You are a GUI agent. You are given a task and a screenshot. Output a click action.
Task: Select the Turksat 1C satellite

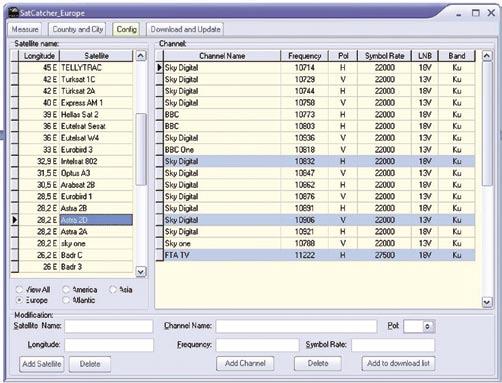tap(76, 79)
